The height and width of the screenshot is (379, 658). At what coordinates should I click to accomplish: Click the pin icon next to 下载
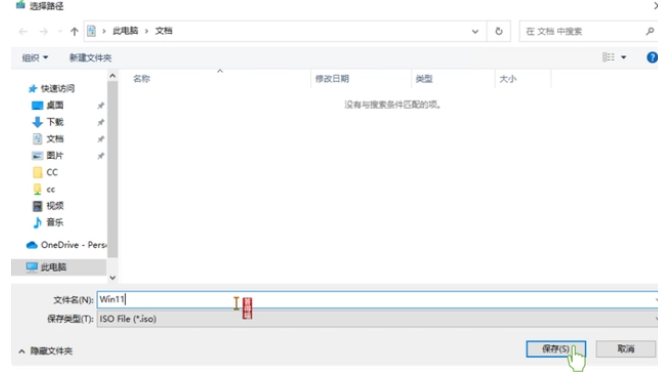coord(100,122)
